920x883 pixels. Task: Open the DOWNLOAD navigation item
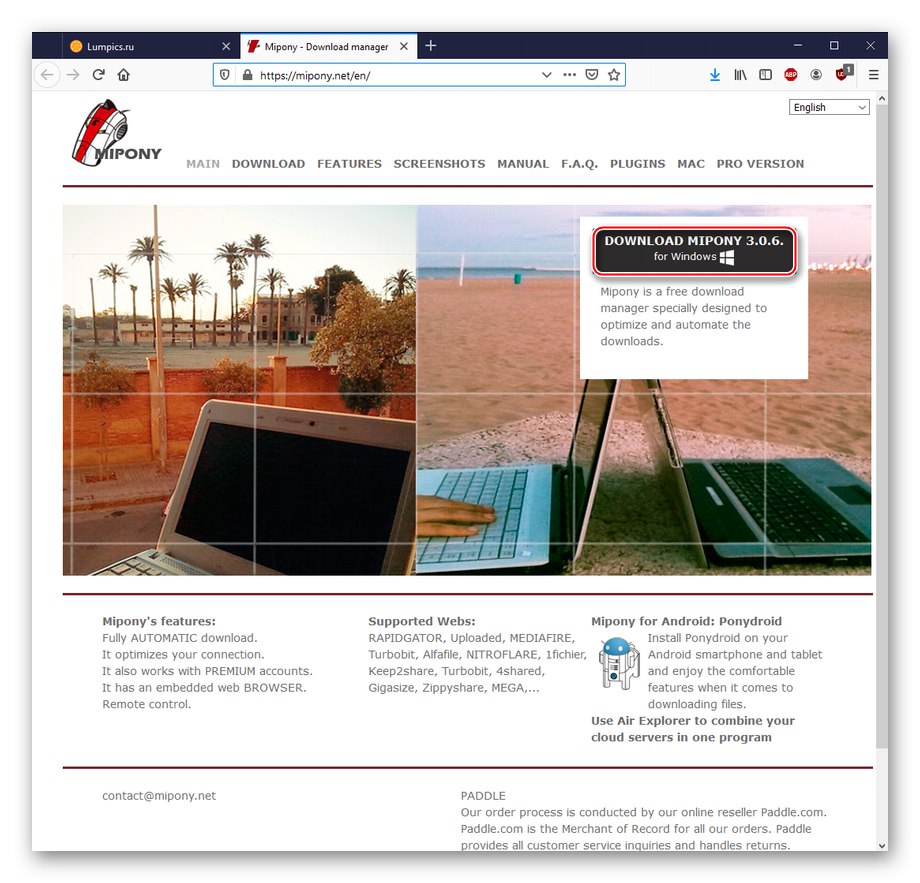268,164
